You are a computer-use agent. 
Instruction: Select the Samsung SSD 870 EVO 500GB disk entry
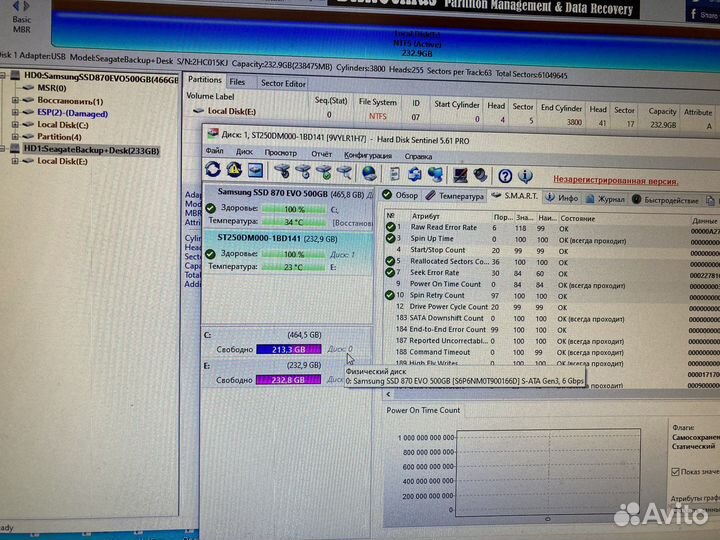[288, 207]
